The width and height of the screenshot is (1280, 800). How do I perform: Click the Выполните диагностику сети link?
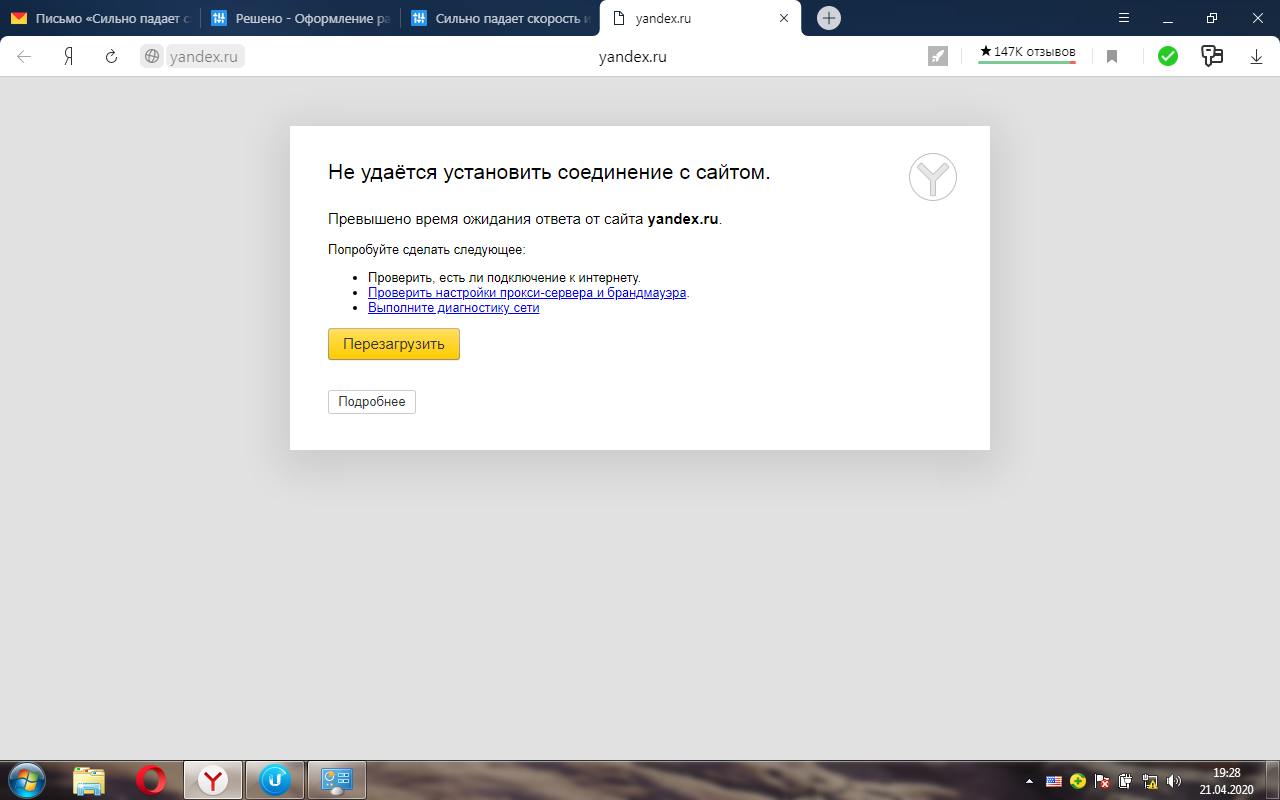point(454,308)
